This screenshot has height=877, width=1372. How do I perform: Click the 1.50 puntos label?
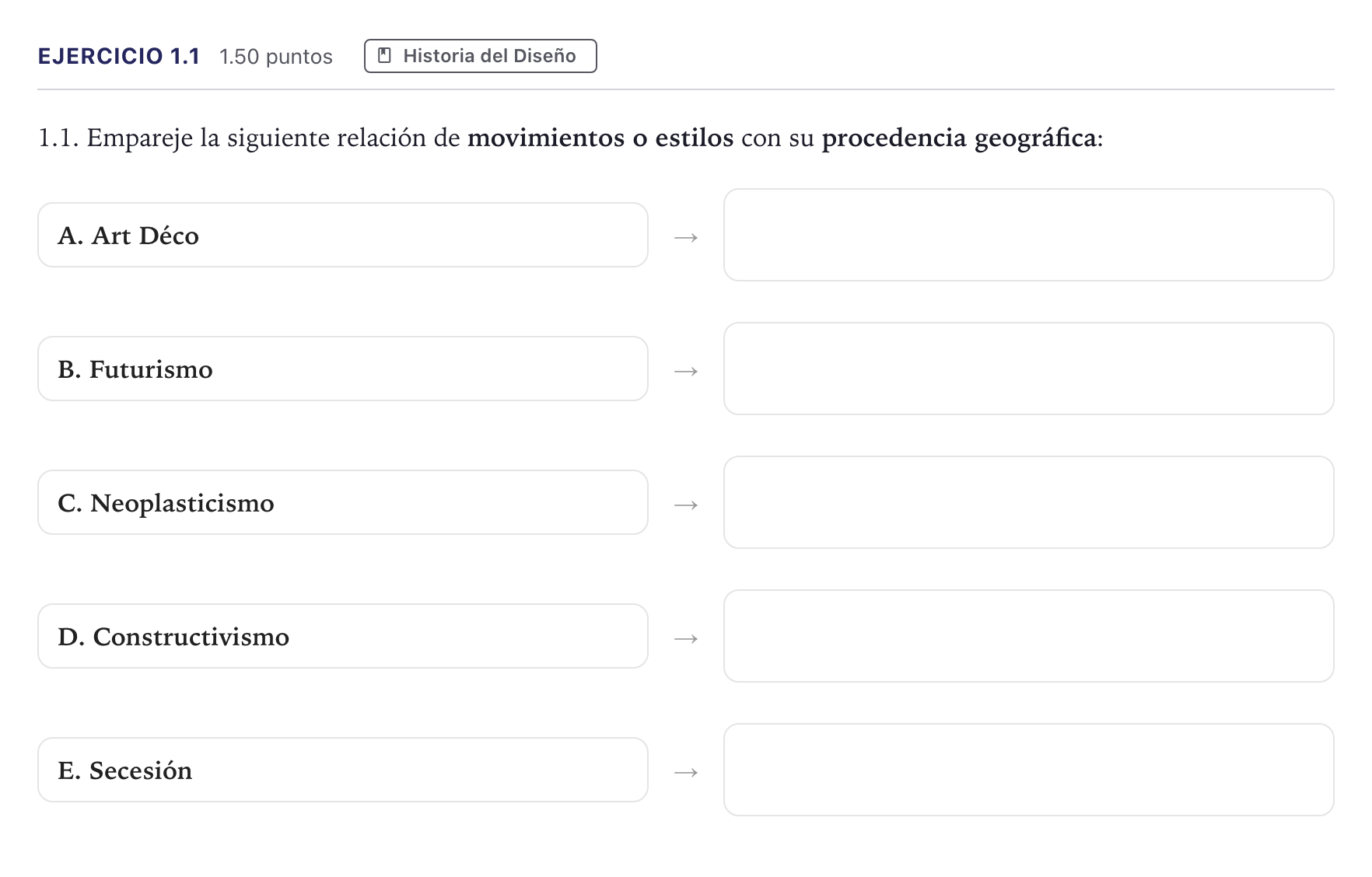click(276, 57)
